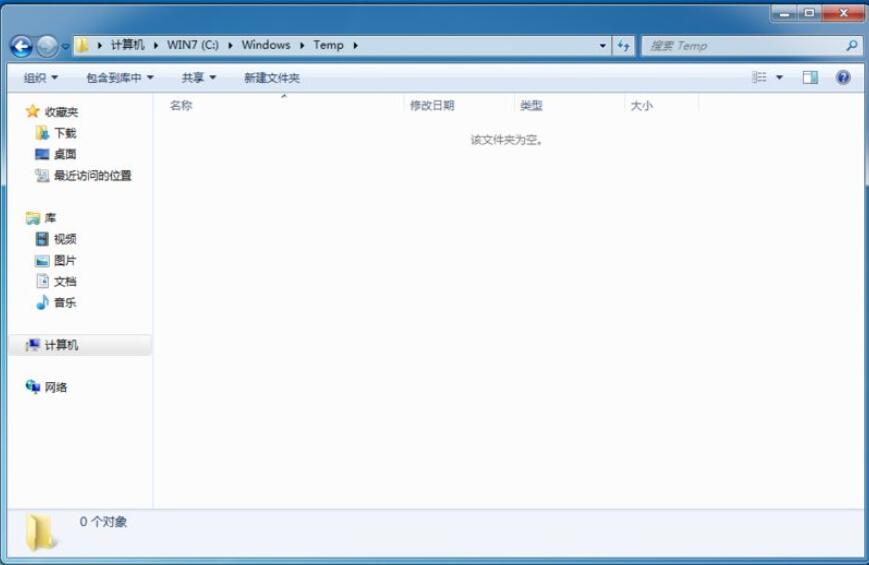869x565 pixels.
Task: Go back with the Back arrow button
Action: (x=22, y=47)
